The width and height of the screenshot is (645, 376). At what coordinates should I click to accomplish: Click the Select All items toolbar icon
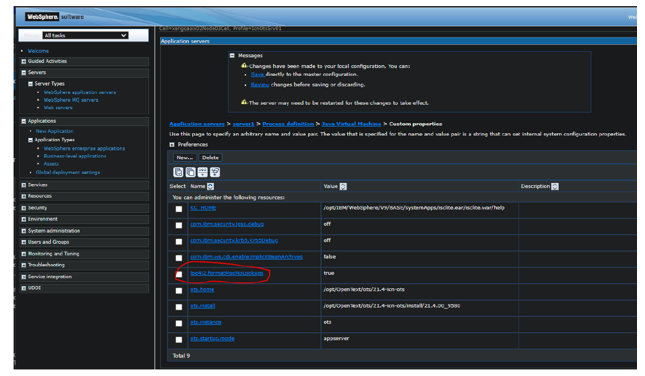coord(179,172)
